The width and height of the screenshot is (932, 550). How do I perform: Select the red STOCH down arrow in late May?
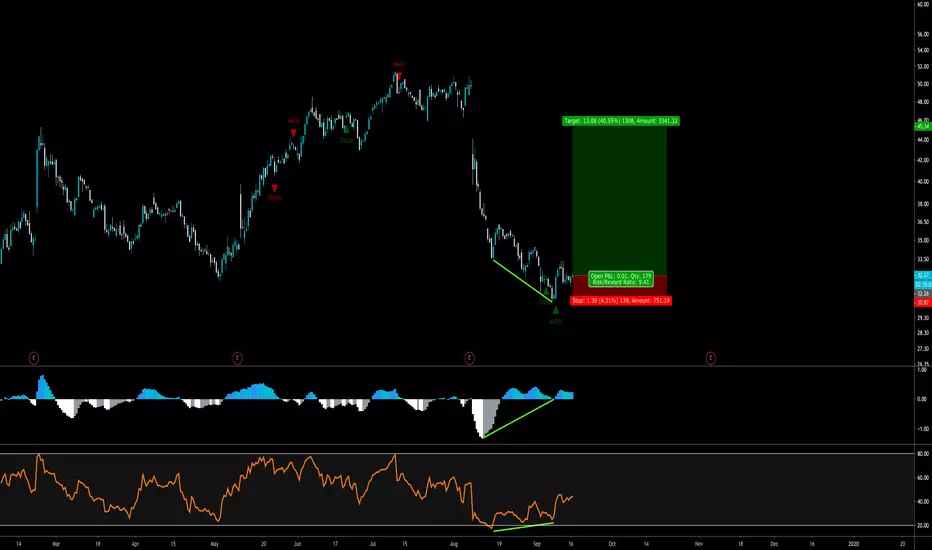click(x=275, y=188)
